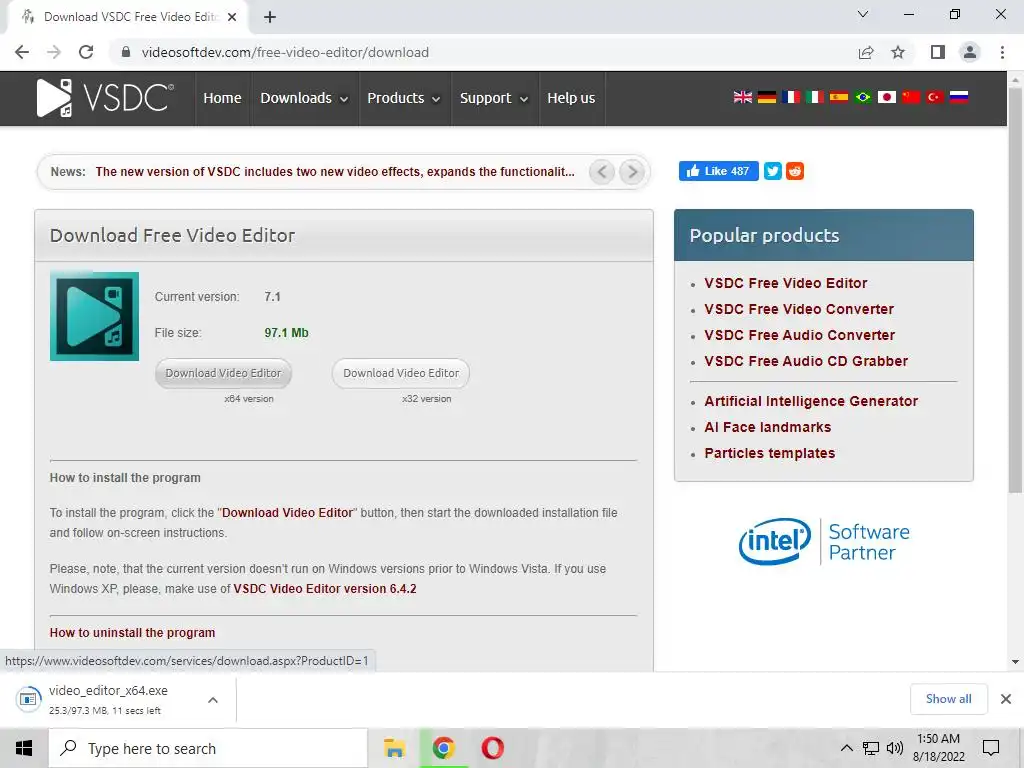Open VSDC Free Video Converter link
Image resolution: width=1024 pixels, height=768 pixels.
coord(799,310)
